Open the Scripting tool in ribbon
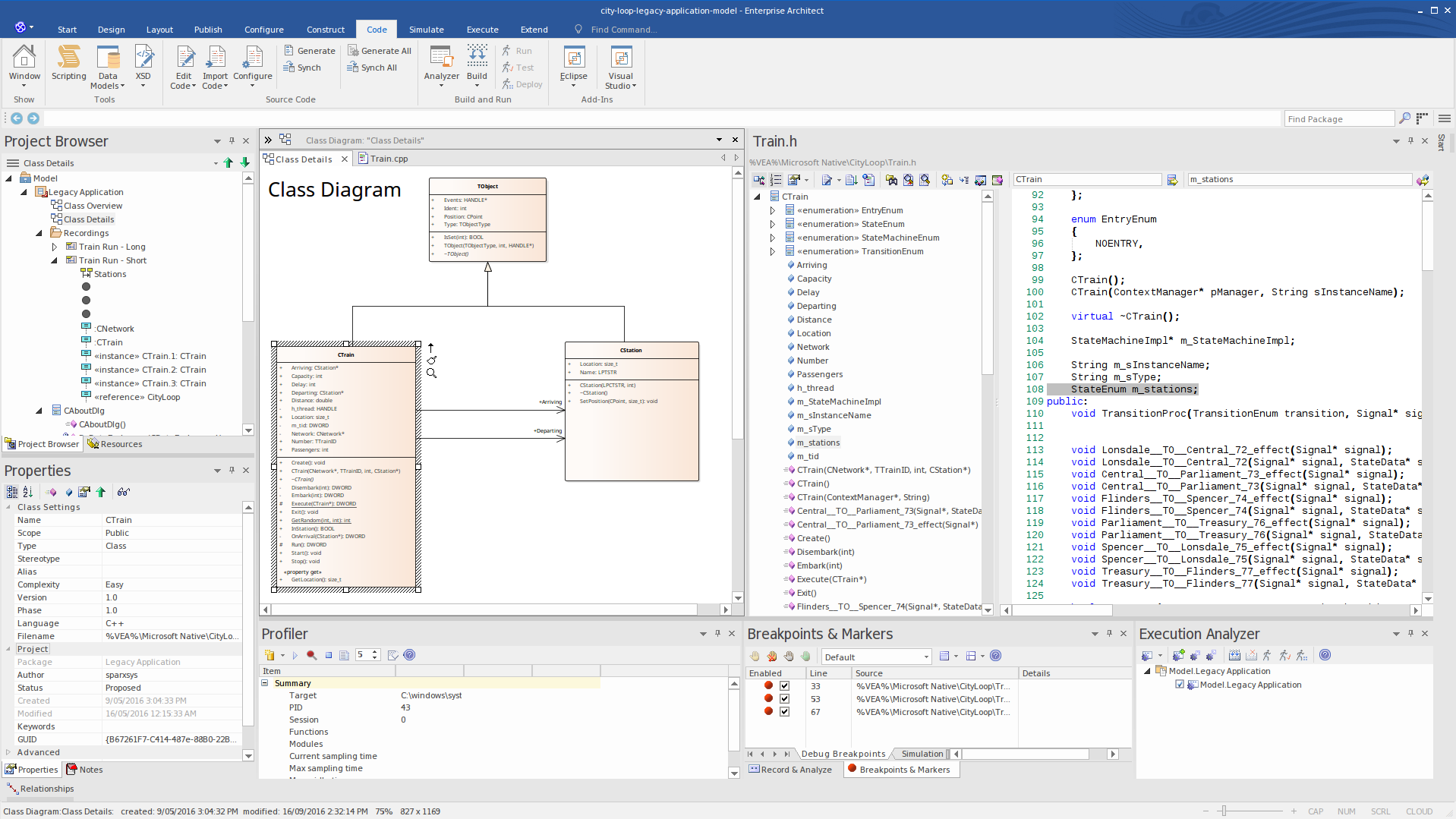1456x819 pixels. 68,62
